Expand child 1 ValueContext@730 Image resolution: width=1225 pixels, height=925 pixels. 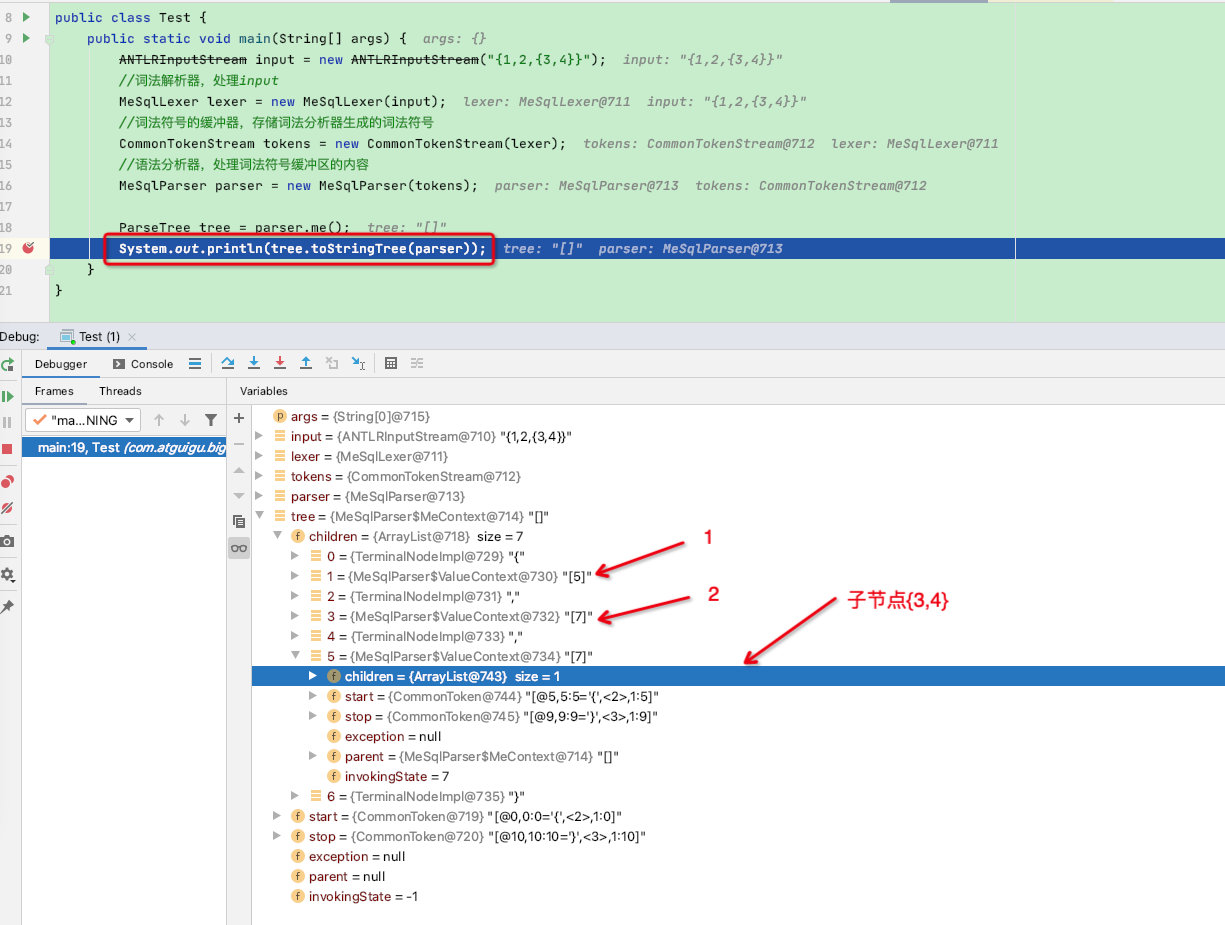295,576
